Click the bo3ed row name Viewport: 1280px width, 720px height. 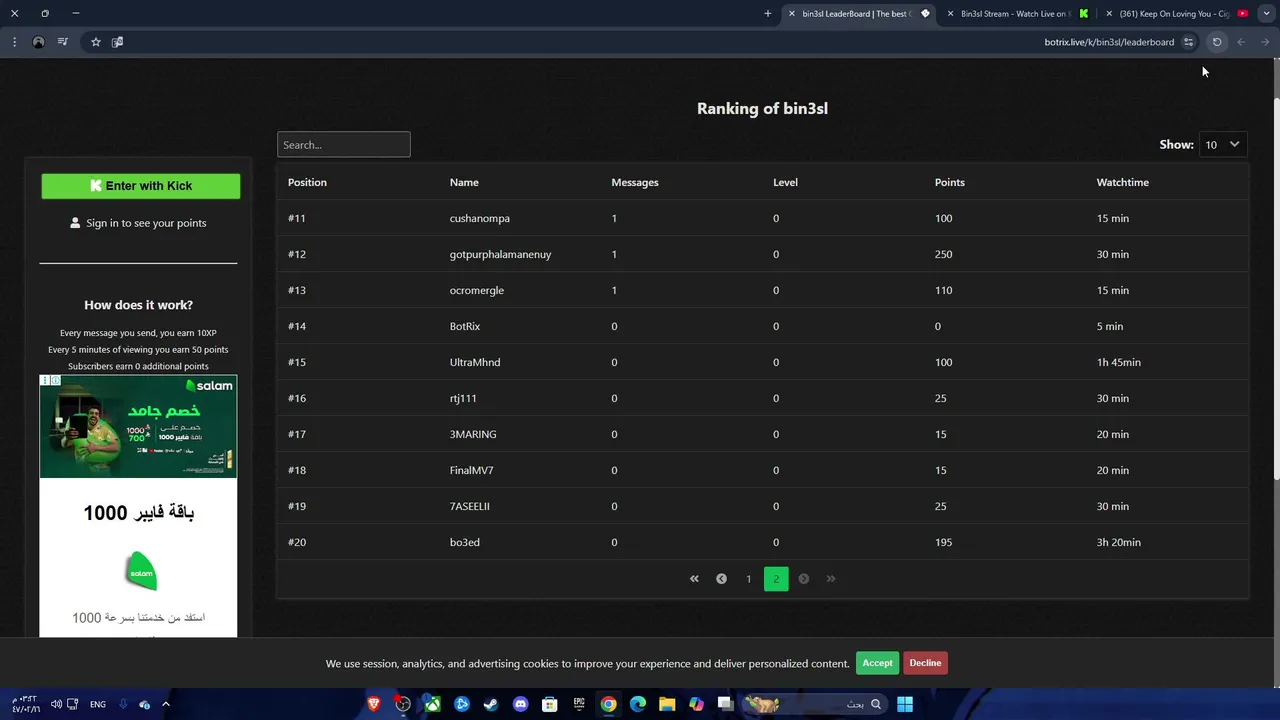[x=465, y=542]
